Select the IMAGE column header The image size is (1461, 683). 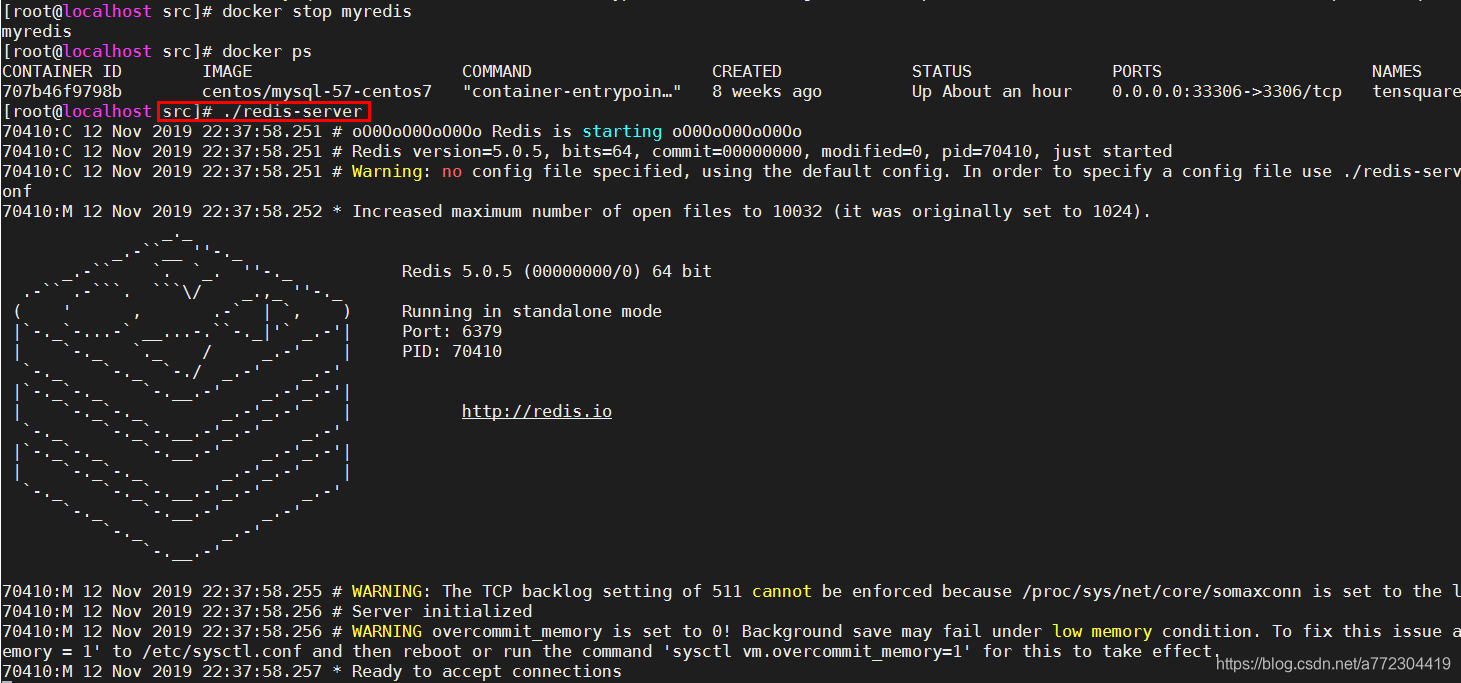pos(227,71)
